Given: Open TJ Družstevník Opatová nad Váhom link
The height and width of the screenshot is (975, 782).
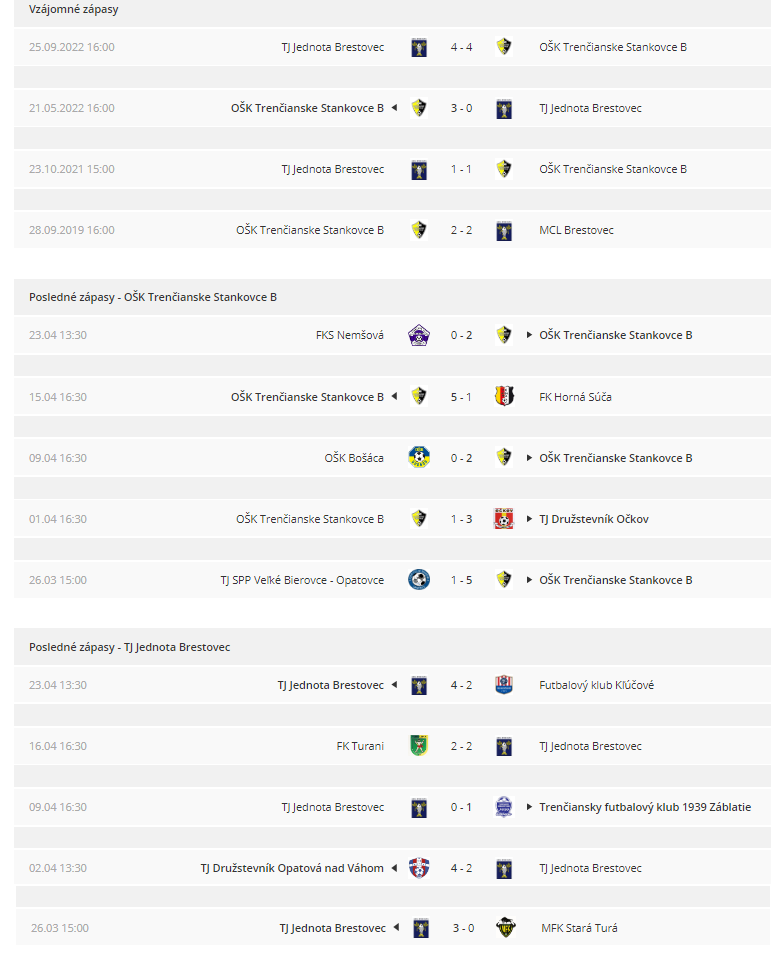Looking at the screenshot, I should click(x=292, y=868).
